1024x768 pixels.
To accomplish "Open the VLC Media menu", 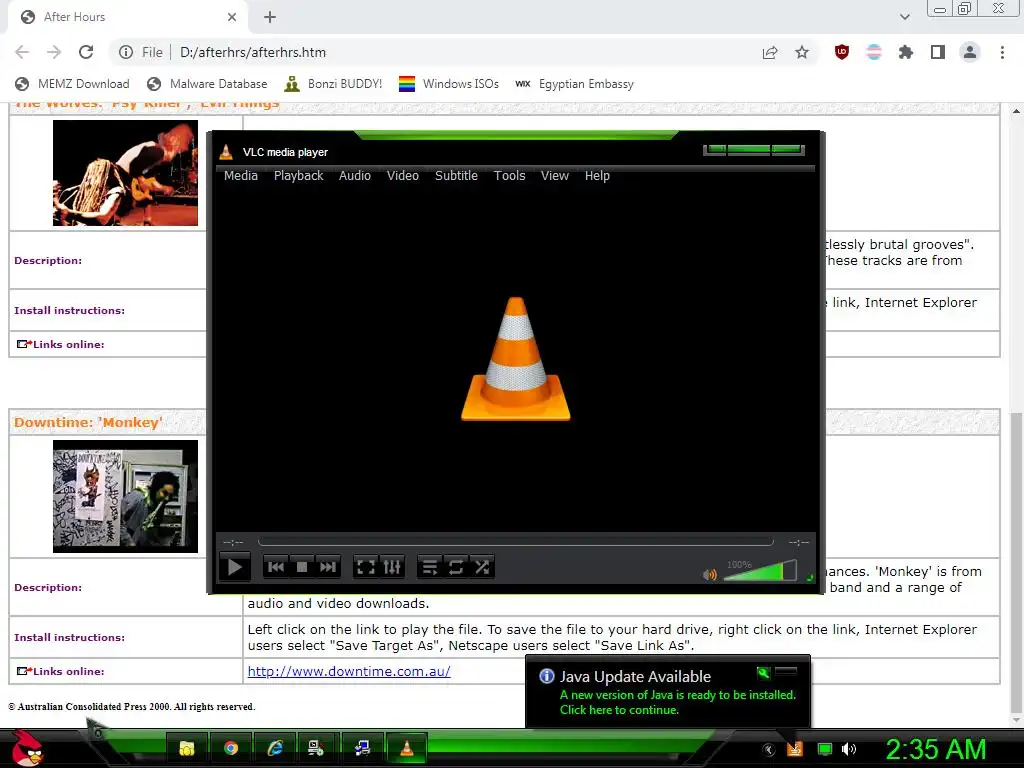I will (x=241, y=176).
